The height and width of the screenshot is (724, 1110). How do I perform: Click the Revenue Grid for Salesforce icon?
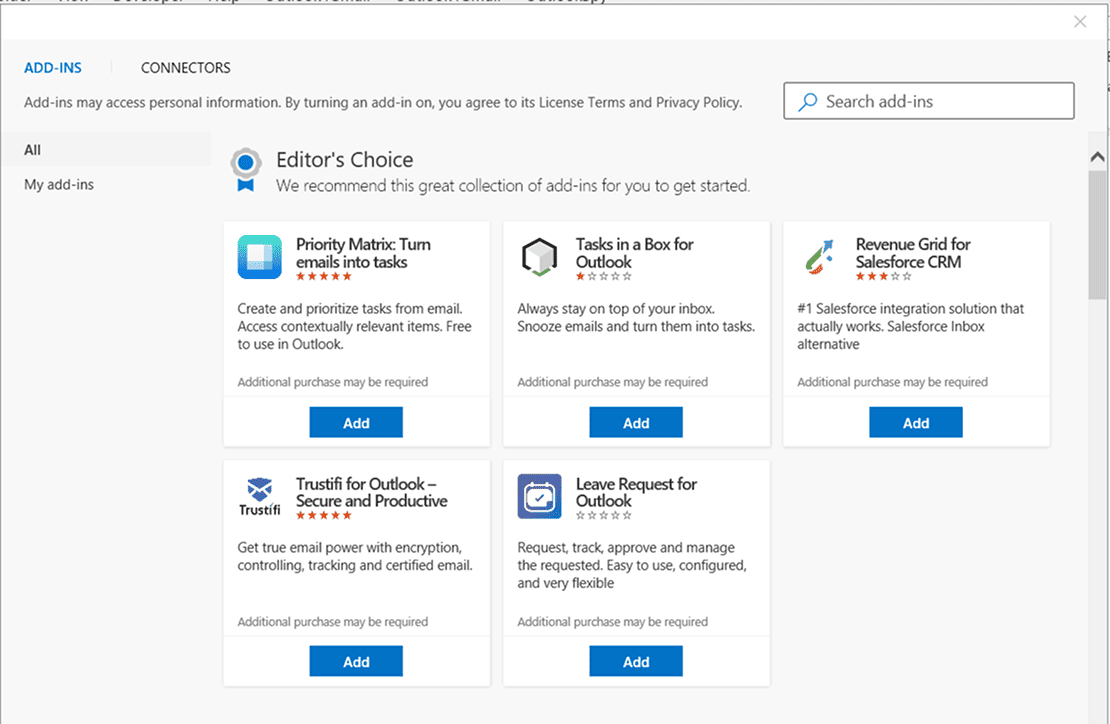click(819, 257)
